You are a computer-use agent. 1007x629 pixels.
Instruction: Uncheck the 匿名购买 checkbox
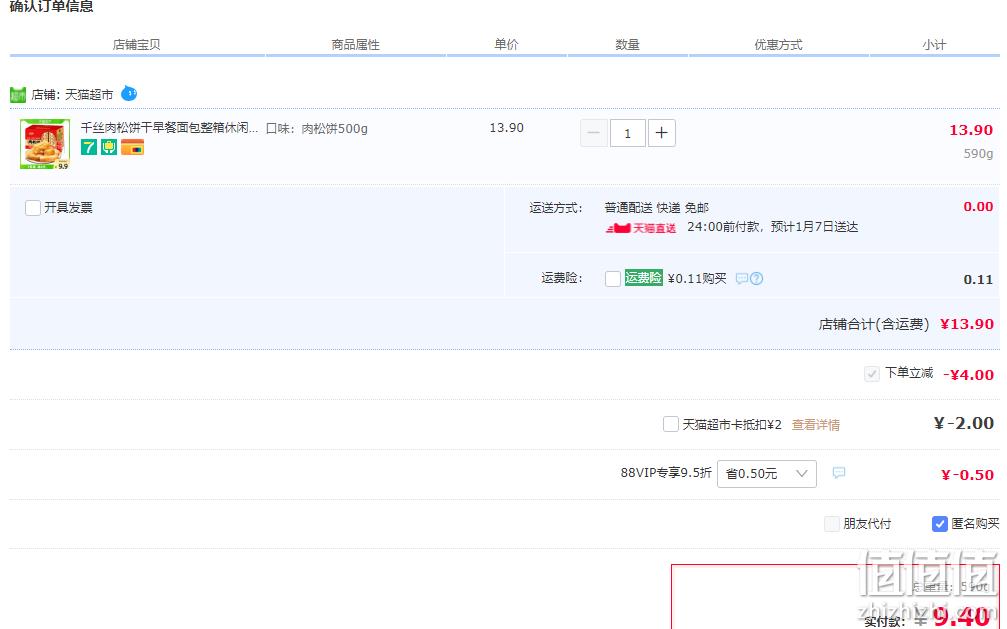pyautogui.click(x=940, y=524)
